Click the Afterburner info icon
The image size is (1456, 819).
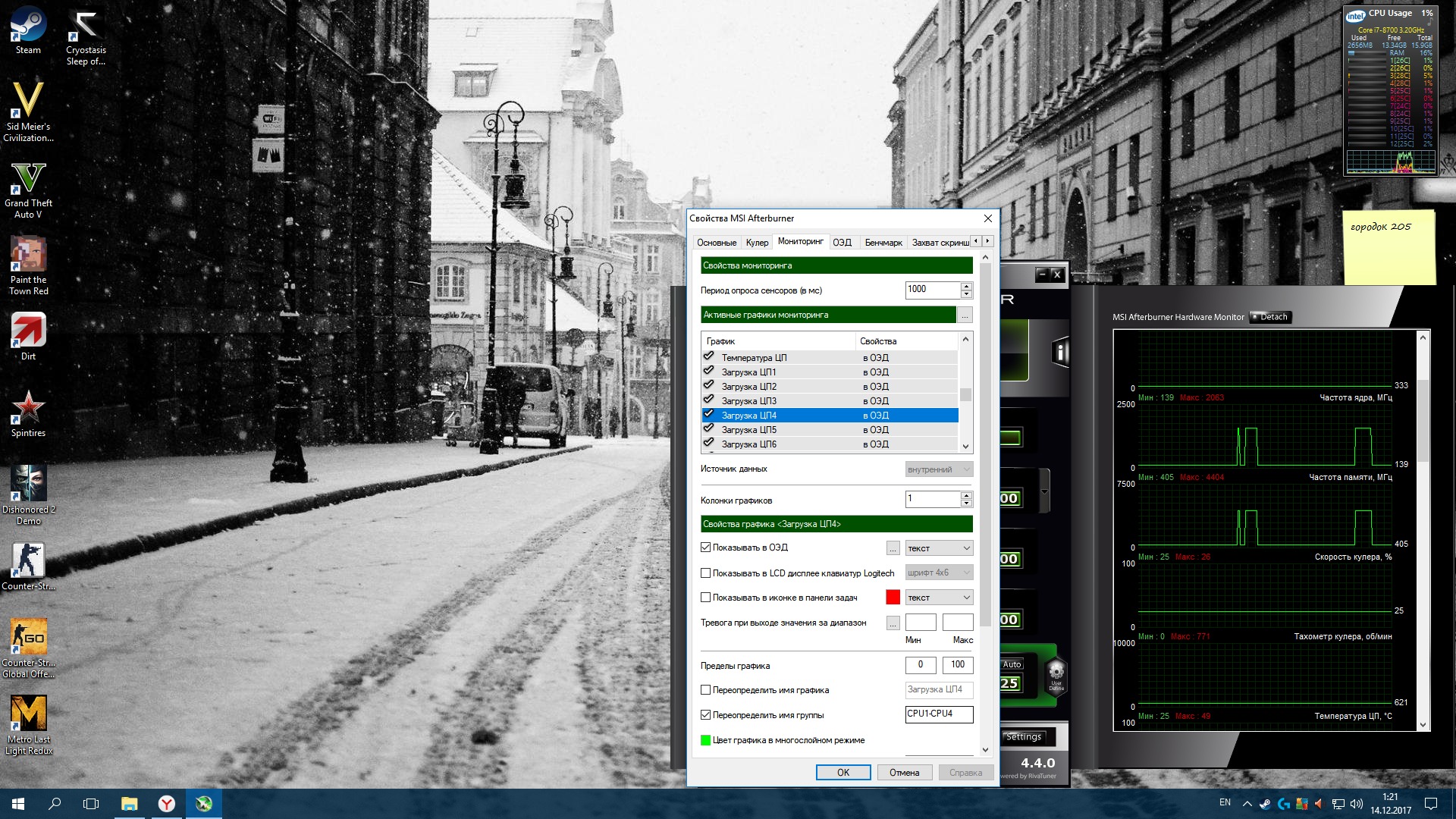pos(1060,352)
